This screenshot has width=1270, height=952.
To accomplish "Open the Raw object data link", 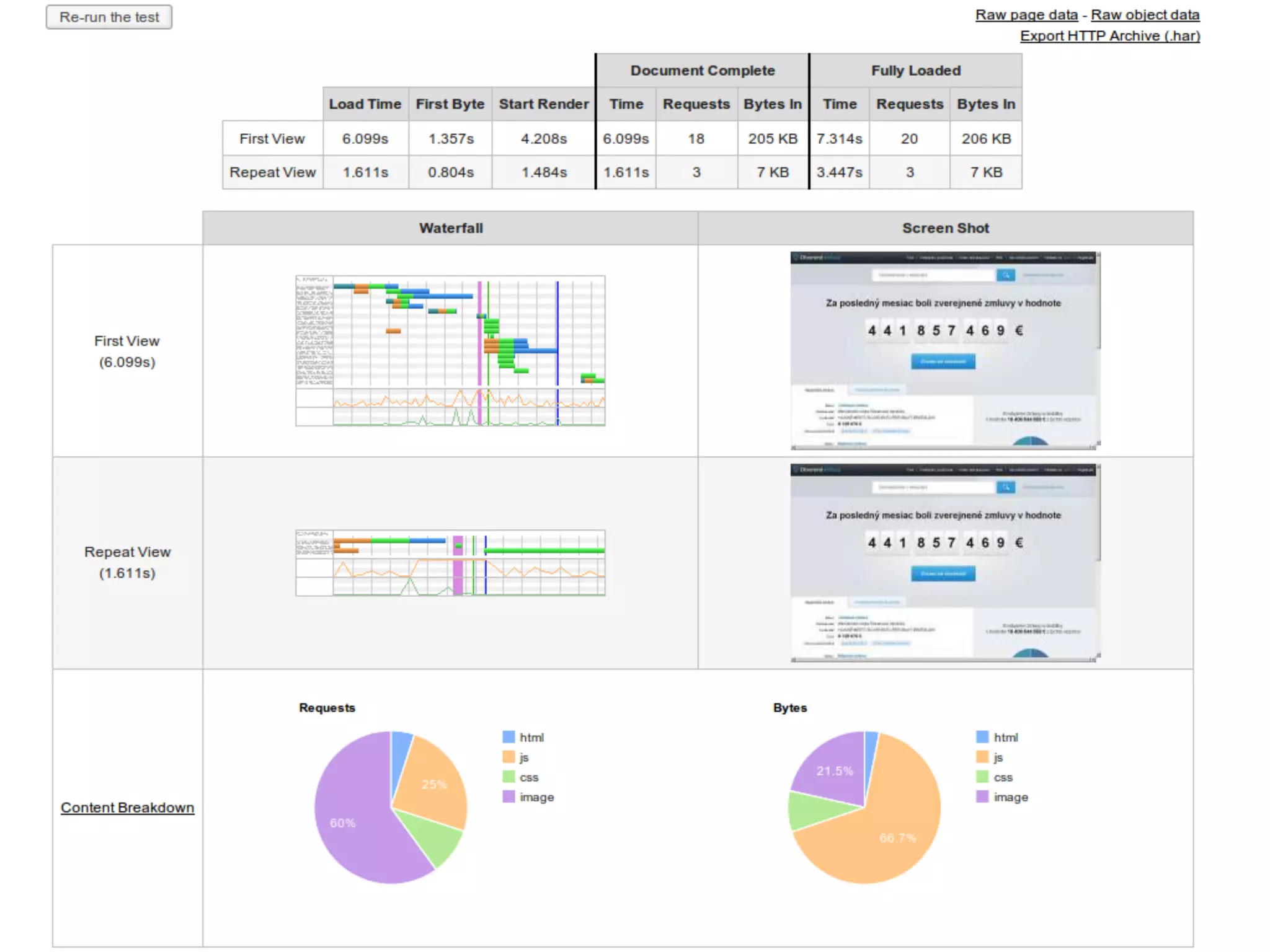I will [x=1145, y=15].
